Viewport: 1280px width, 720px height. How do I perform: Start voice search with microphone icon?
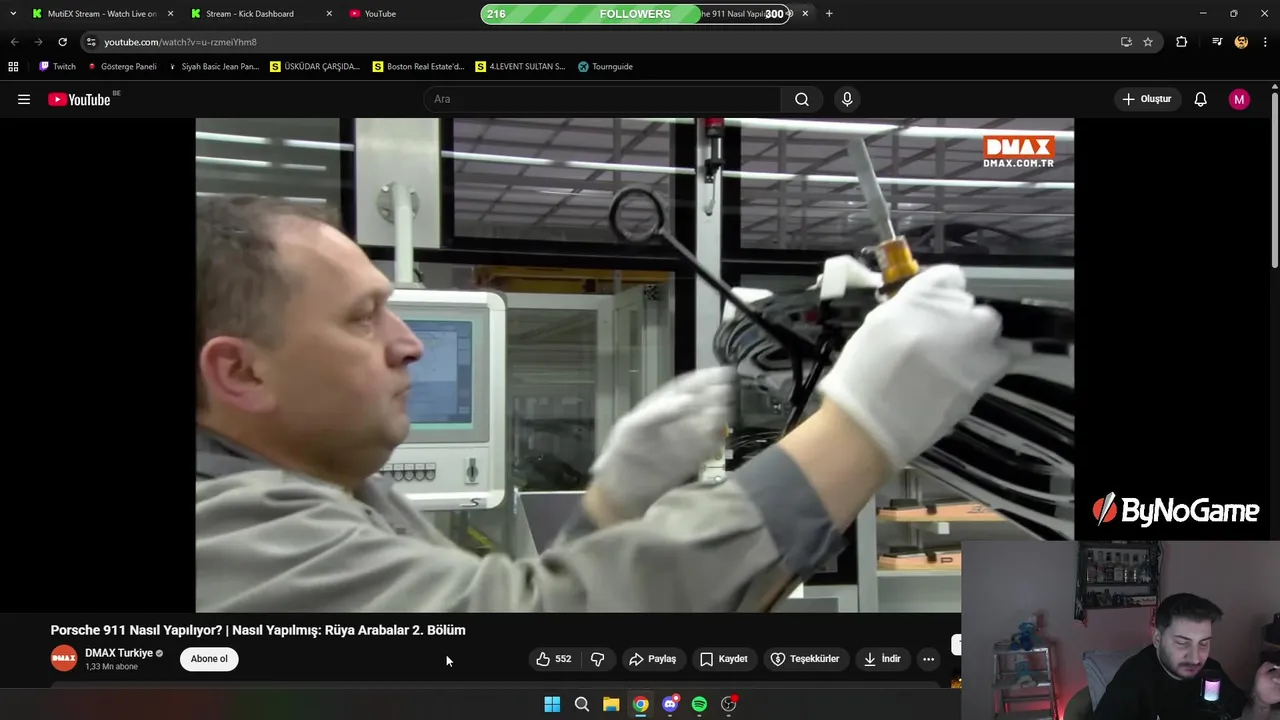(847, 99)
